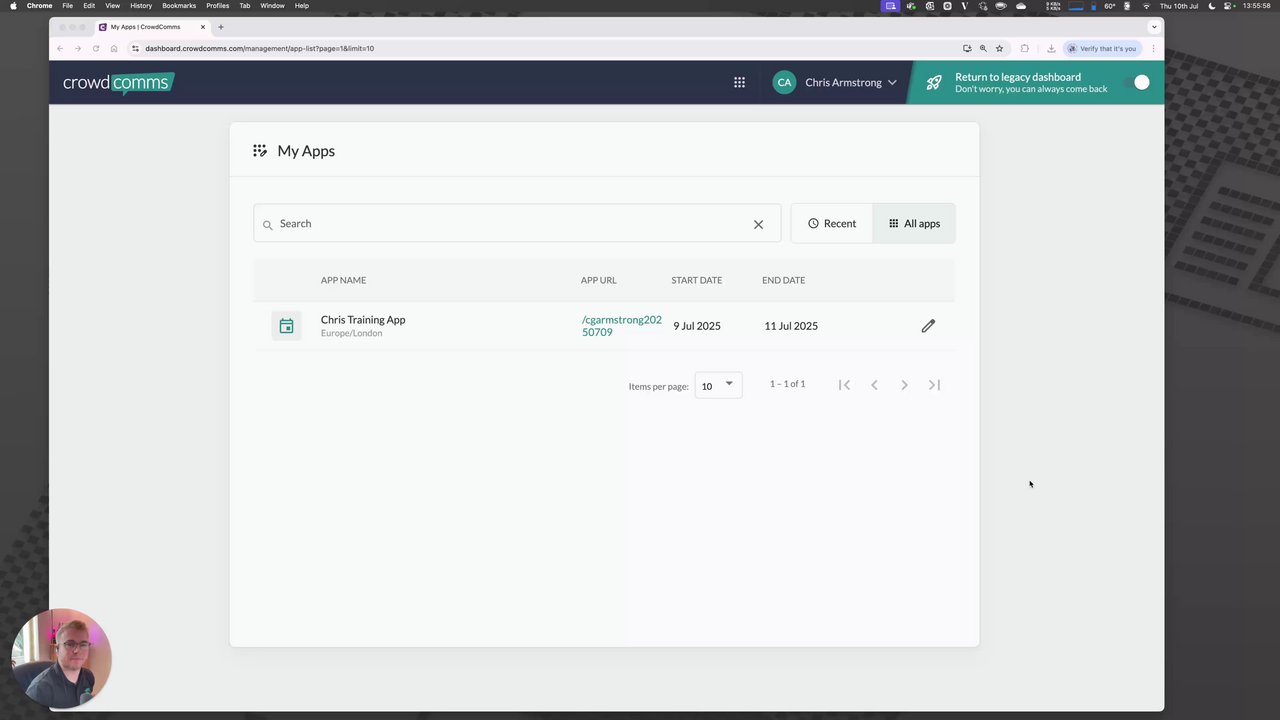Image resolution: width=1280 pixels, height=720 pixels.
Task: Click the My Apps header icon
Action: [260, 151]
